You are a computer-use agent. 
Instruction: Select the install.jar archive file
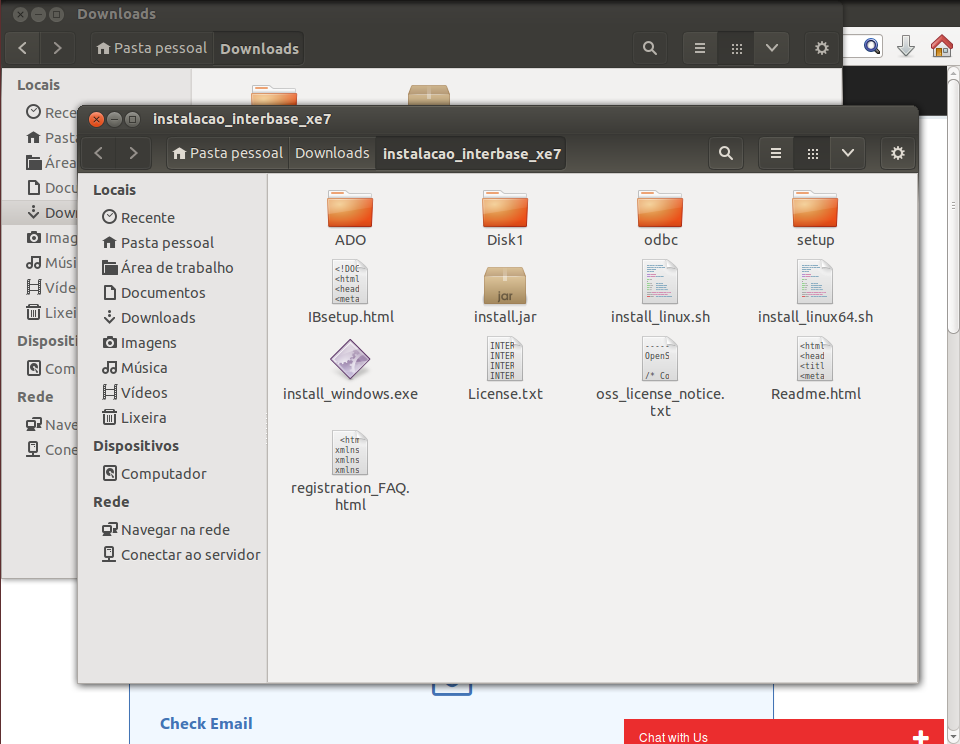505,286
